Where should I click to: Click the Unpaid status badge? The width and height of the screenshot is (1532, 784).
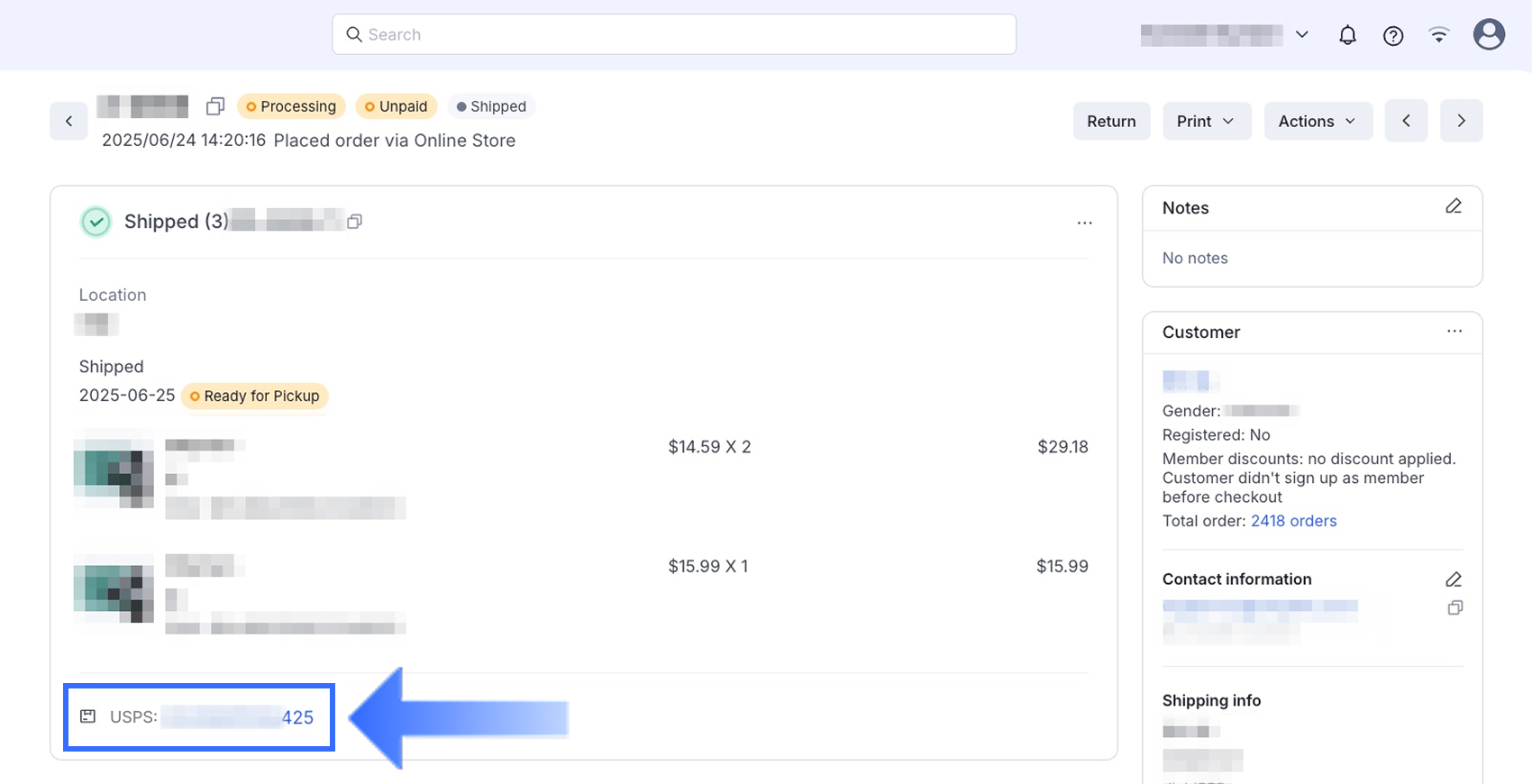(397, 106)
